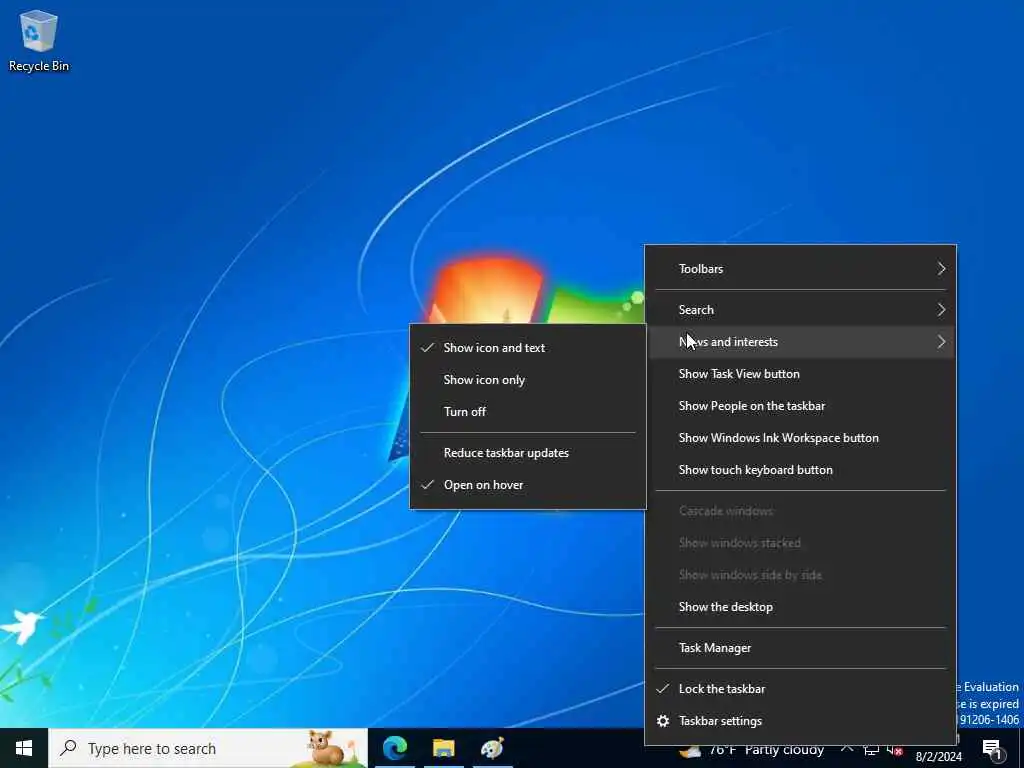Viewport: 1024px width, 768px height.
Task: Open File Explorer from the taskbar
Action: 443,748
